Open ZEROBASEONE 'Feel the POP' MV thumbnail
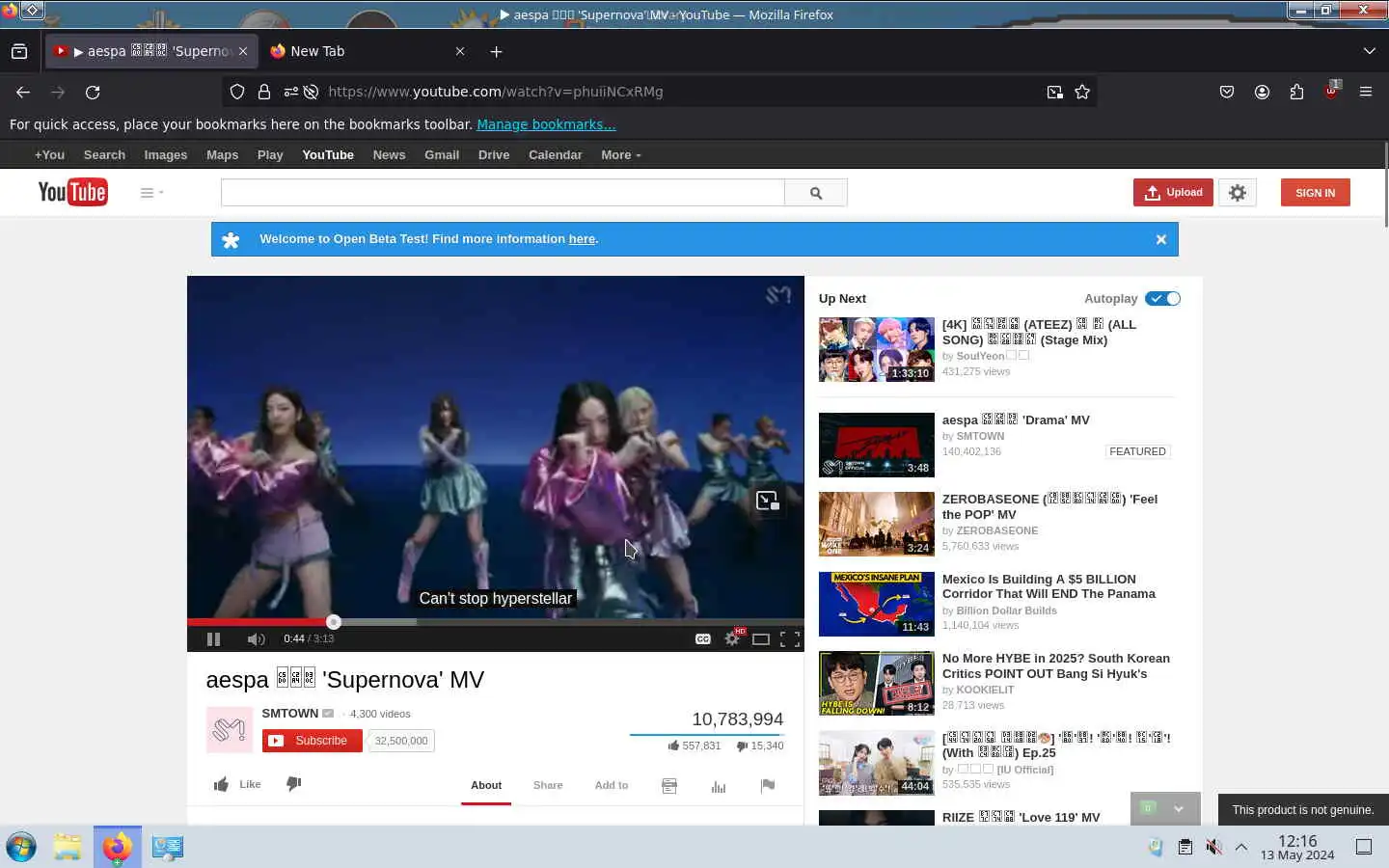 [877, 524]
